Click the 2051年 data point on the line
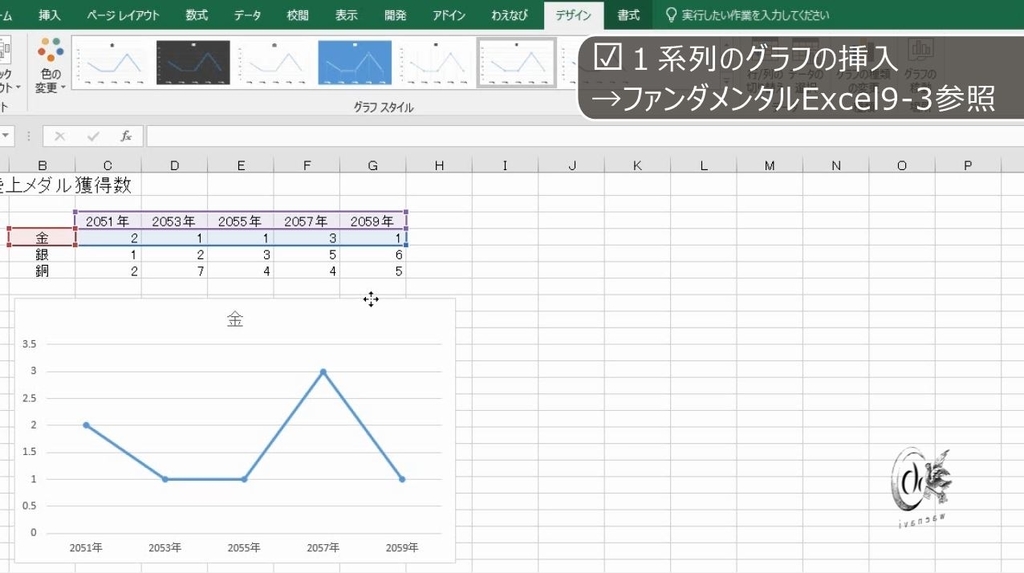The image size is (1024, 573). (x=86, y=425)
